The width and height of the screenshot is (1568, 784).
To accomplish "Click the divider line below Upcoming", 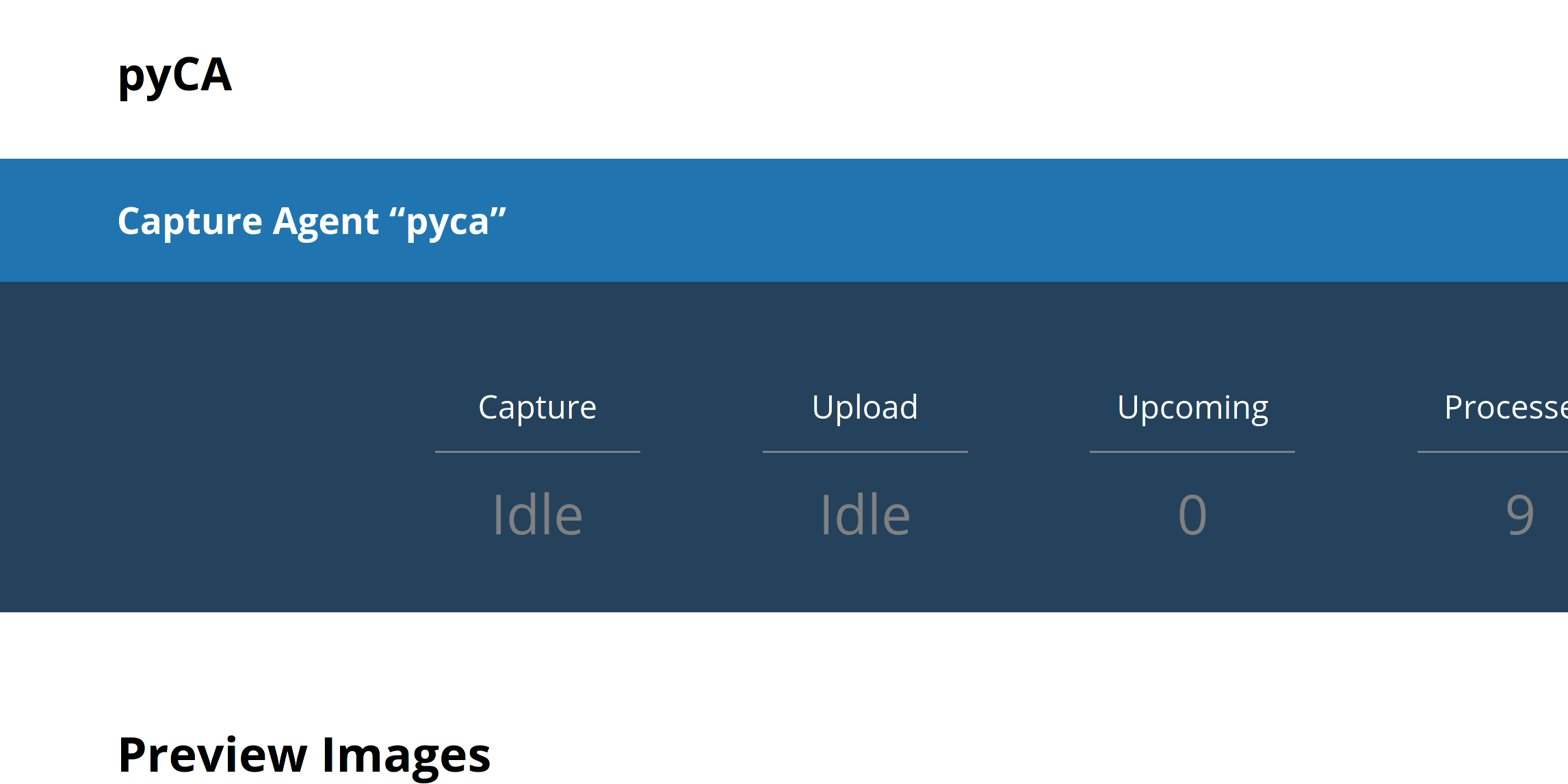I will click(x=1192, y=452).
